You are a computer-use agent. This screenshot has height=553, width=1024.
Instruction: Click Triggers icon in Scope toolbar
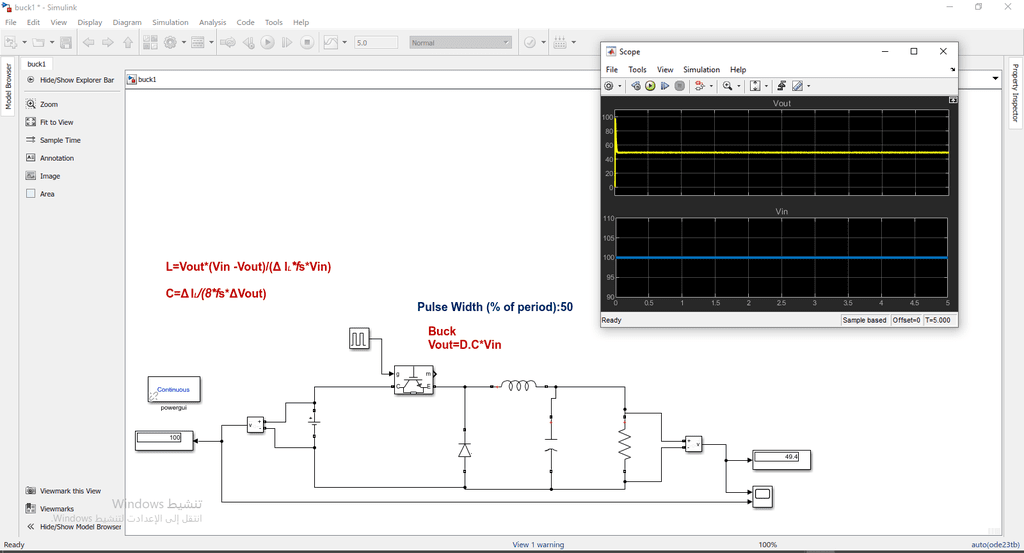781,86
